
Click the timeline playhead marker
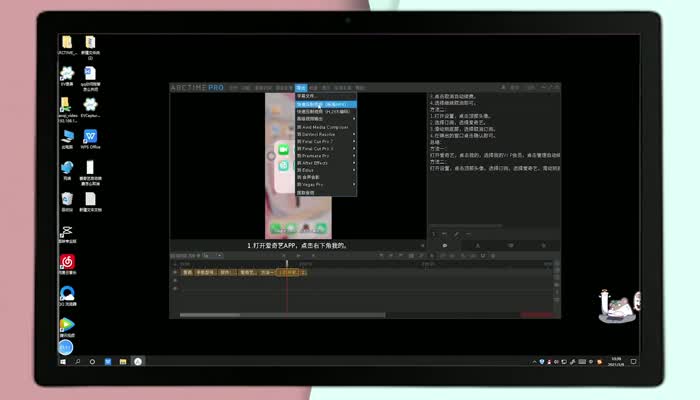287,264
